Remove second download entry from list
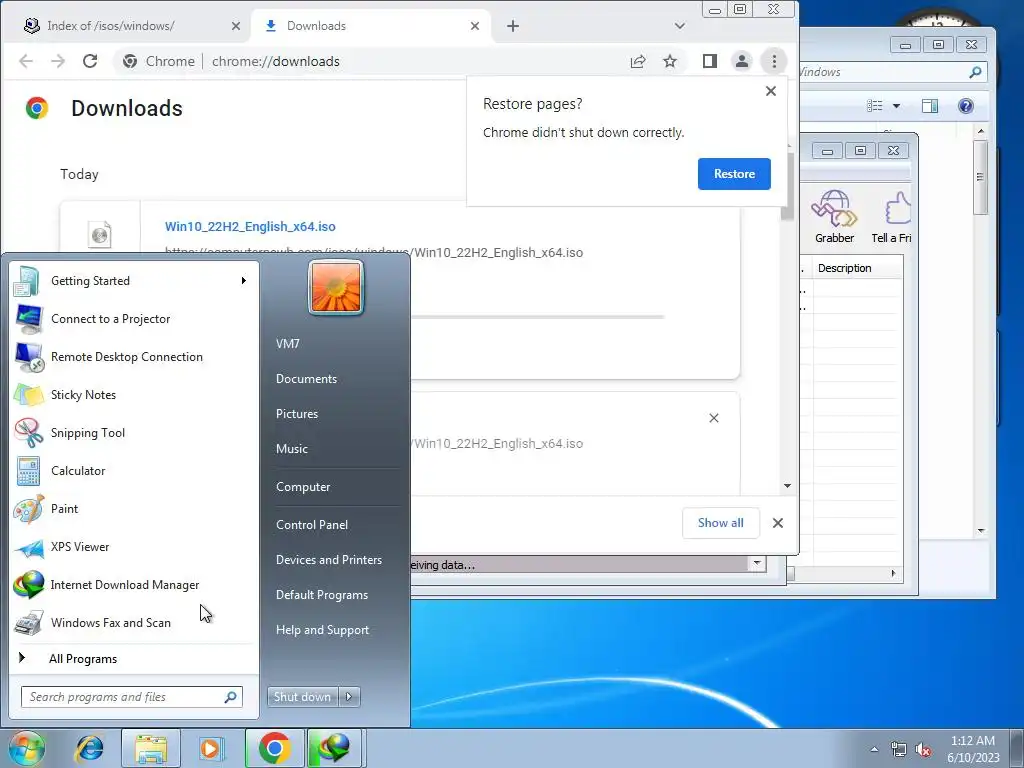 pyautogui.click(x=714, y=418)
